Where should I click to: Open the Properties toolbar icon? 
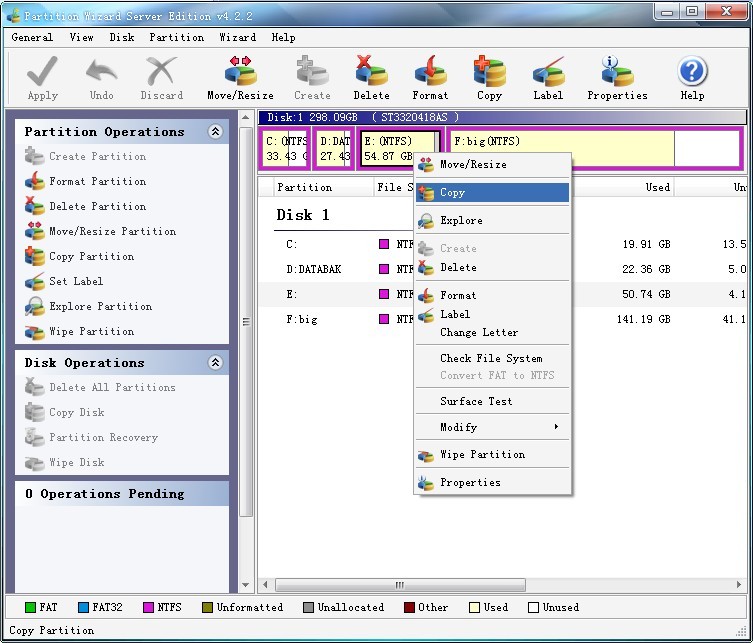pos(617,78)
